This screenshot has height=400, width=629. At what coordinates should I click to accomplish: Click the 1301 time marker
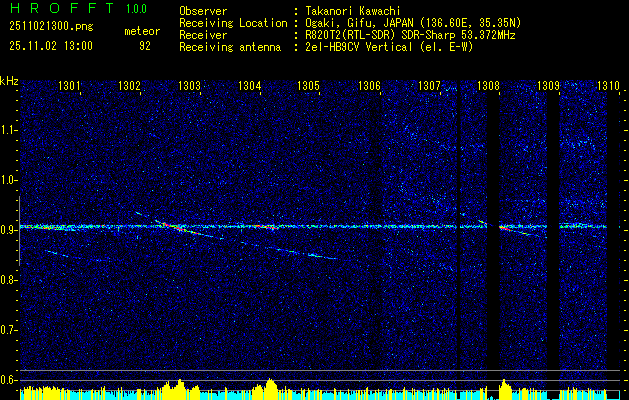69,85
